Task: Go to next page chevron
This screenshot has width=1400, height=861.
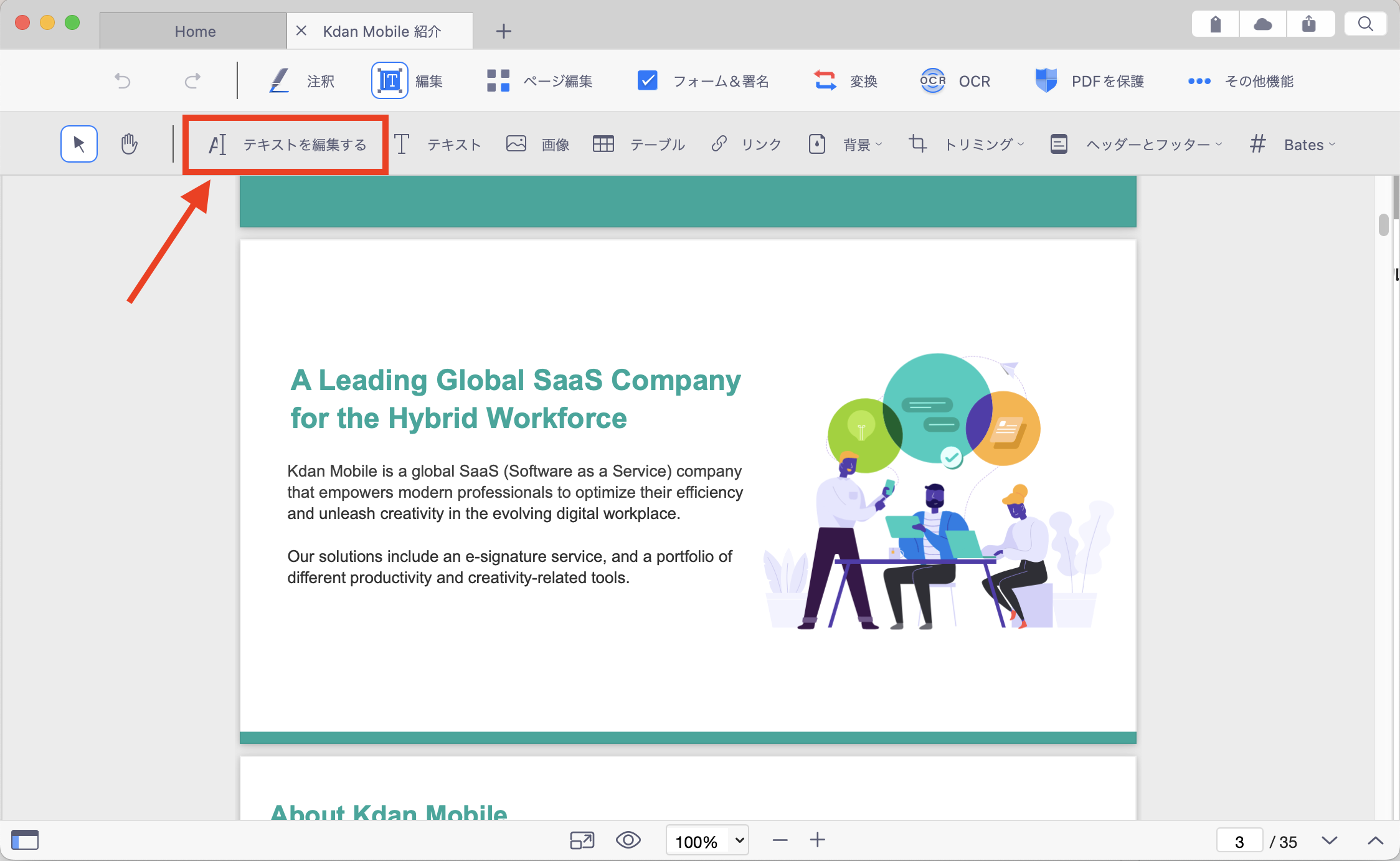Action: tap(1330, 840)
